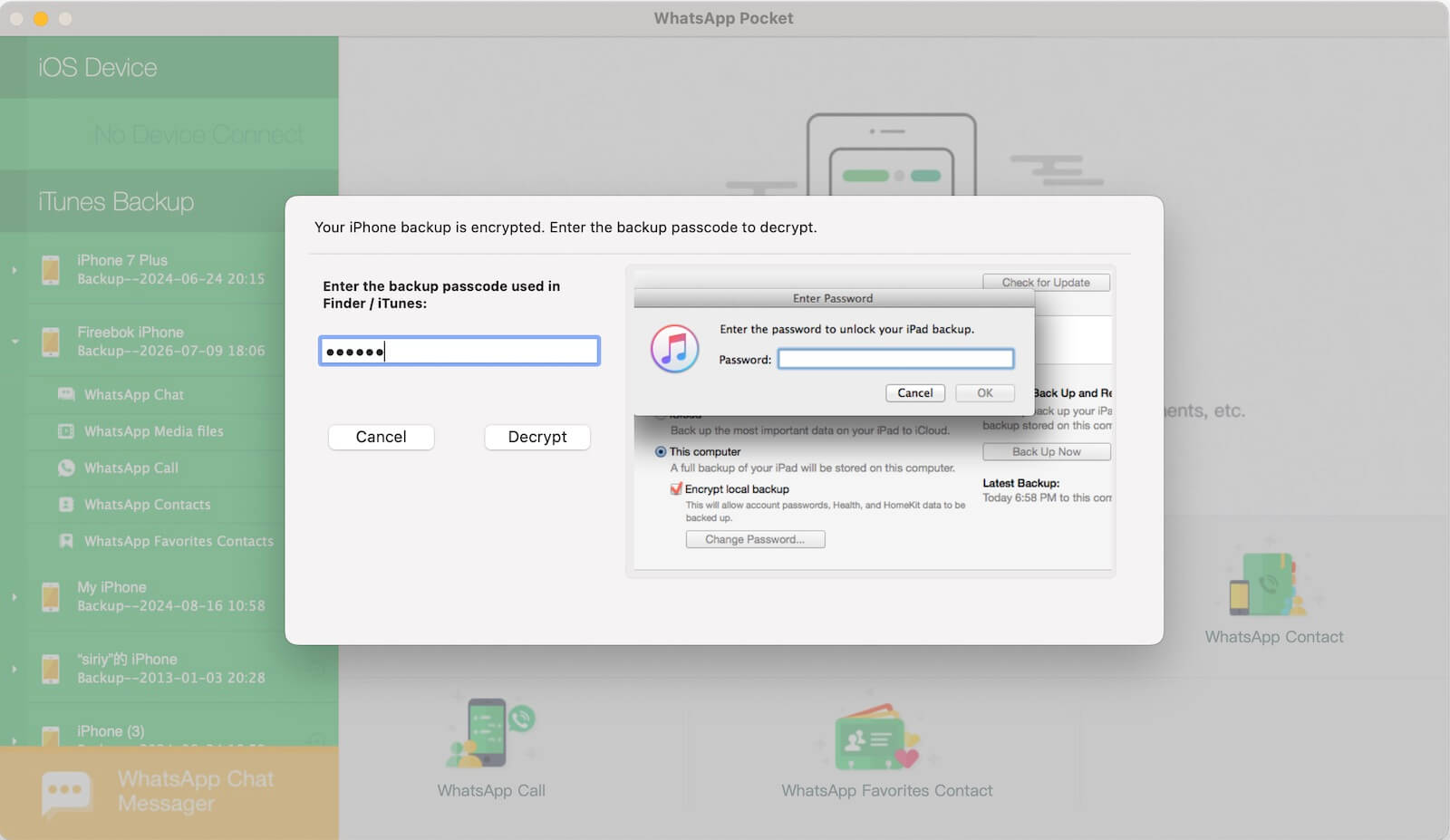Click the iTunes music icon in sample image
The image size is (1450, 840).
tap(674, 349)
